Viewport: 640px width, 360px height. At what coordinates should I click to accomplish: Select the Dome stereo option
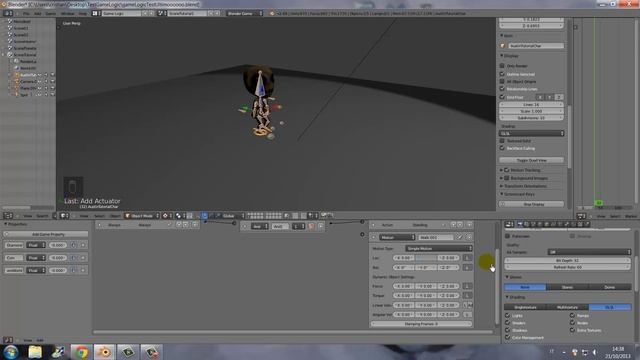(610, 287)
